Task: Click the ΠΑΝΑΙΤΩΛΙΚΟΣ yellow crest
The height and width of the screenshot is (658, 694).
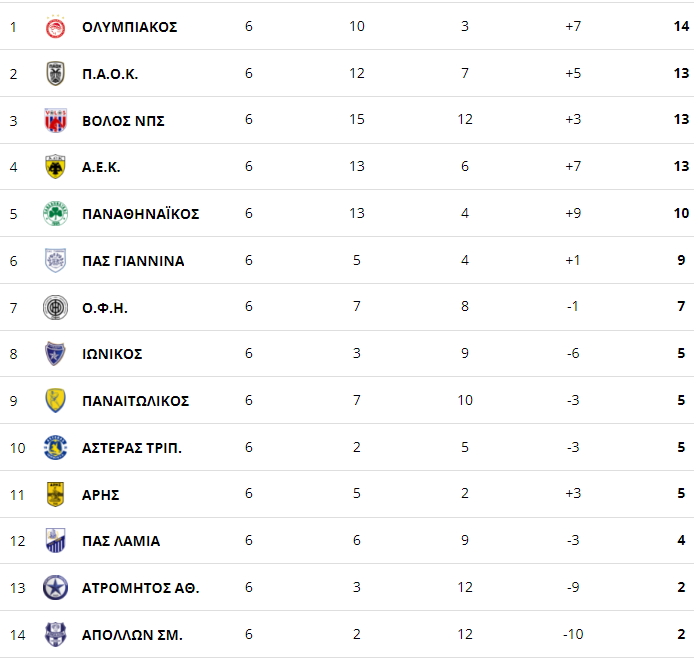Action: [55, 400]
